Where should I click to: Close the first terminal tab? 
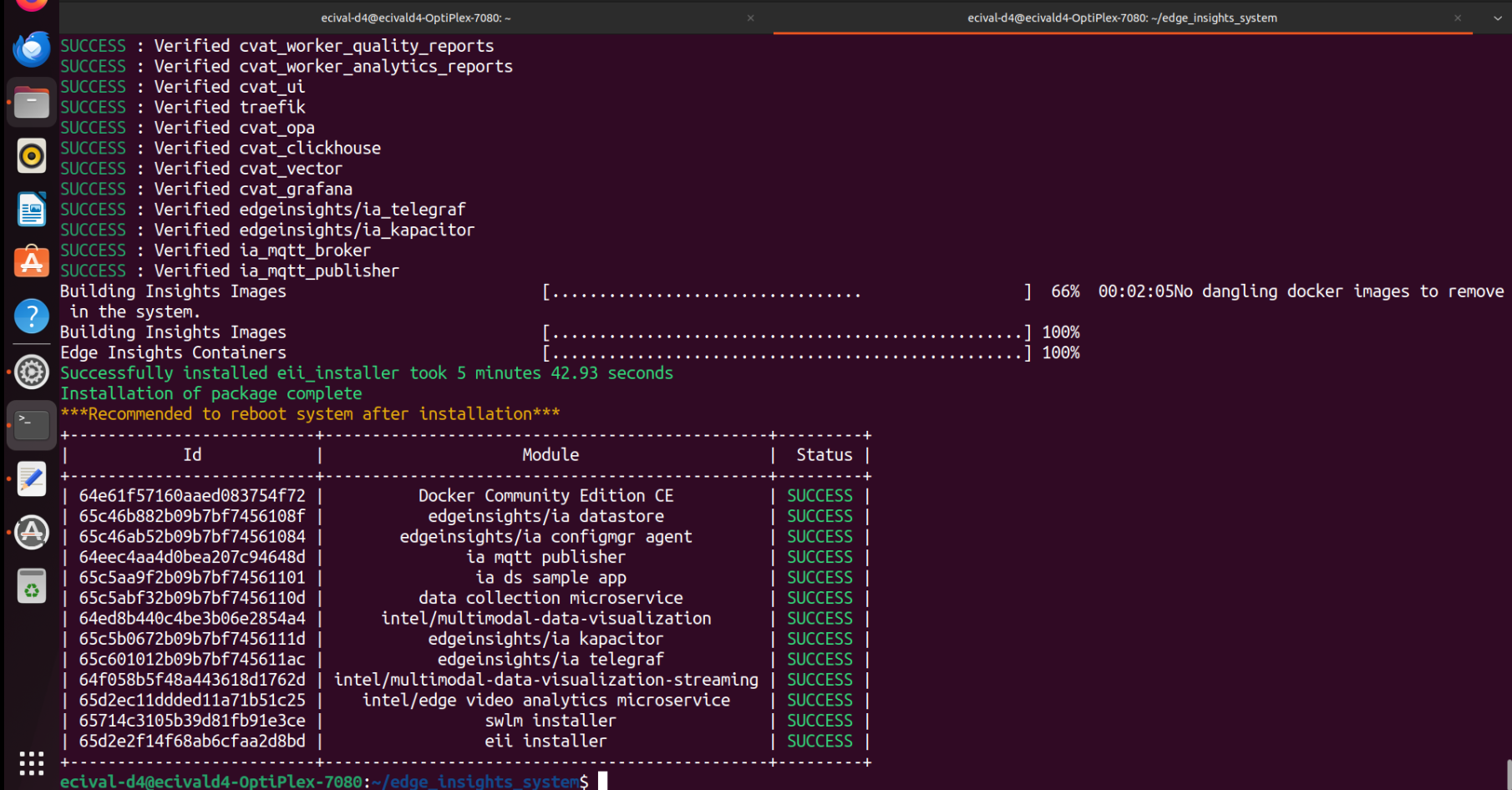(x=750, y=18)
